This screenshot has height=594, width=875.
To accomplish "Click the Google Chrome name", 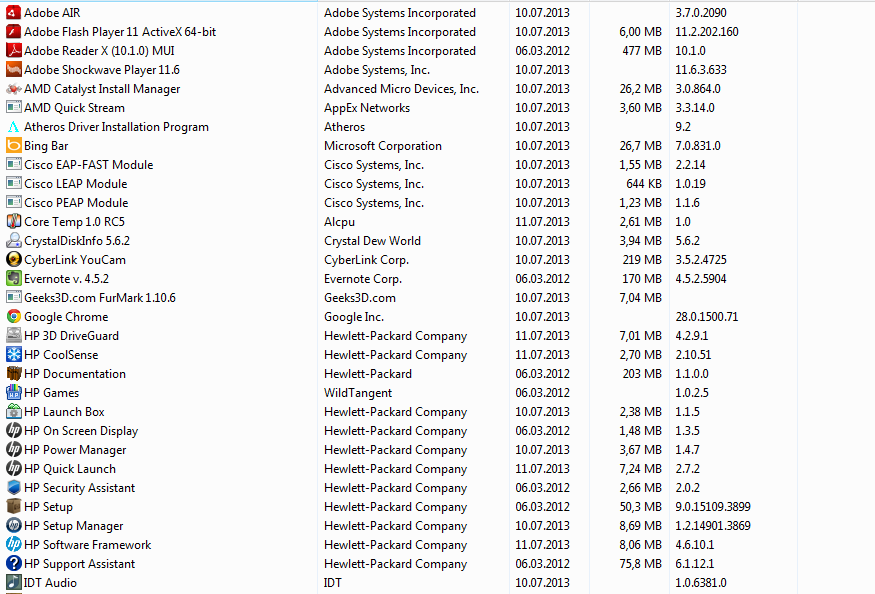I will (66, 317).
